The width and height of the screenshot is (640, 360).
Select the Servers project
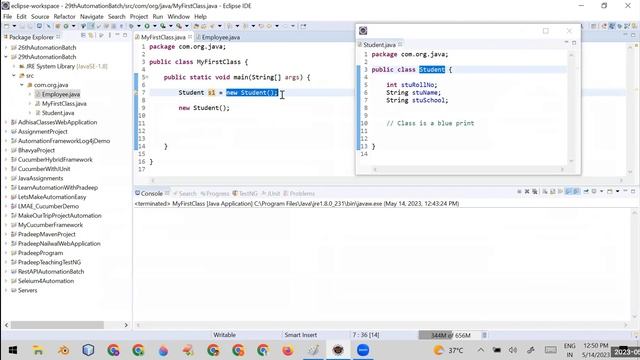point(27,290)
